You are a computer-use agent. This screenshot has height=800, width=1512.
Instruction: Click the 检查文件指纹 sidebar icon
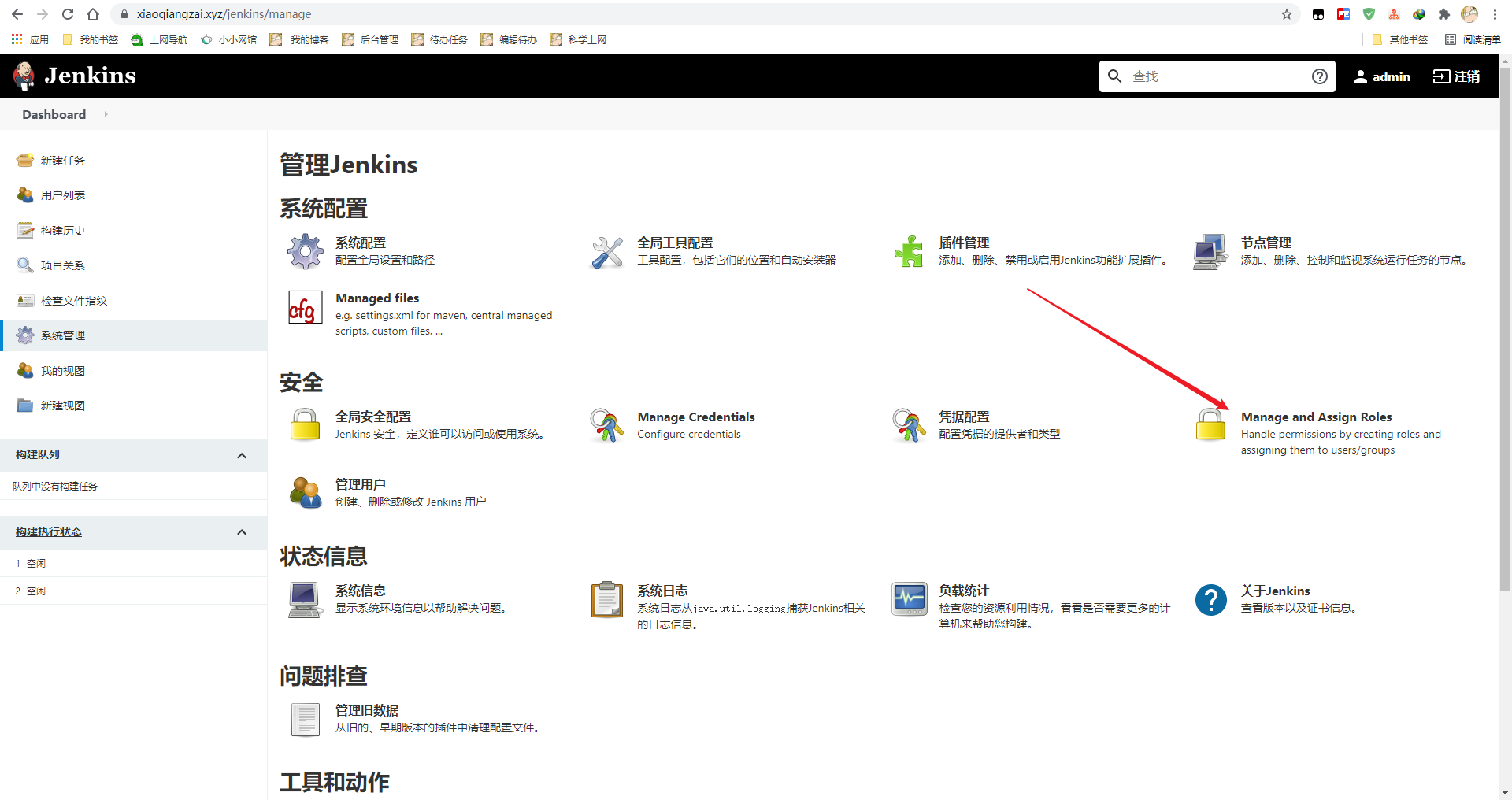pos(25,301)
